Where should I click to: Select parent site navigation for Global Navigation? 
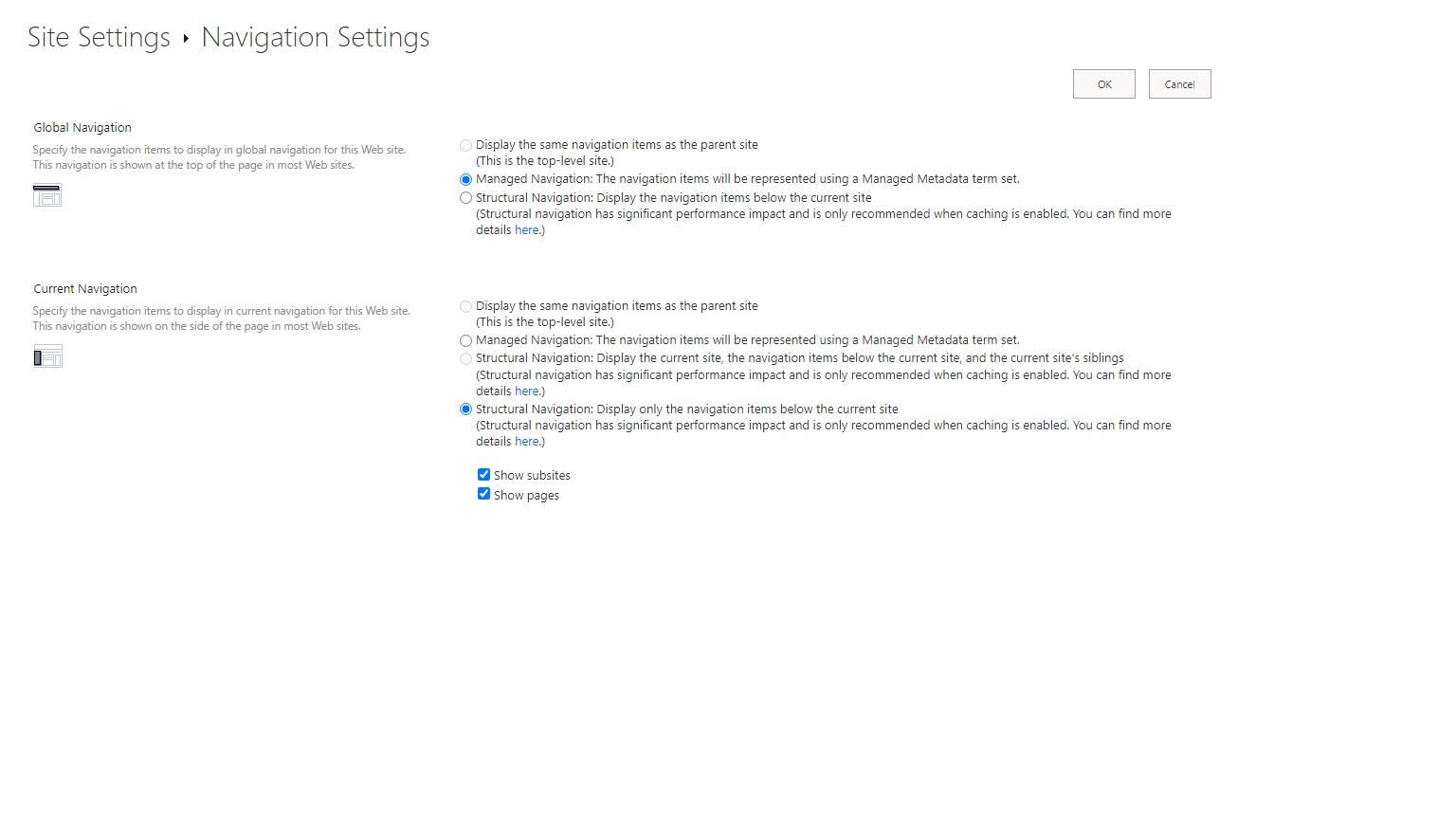(x=465, y=145)
